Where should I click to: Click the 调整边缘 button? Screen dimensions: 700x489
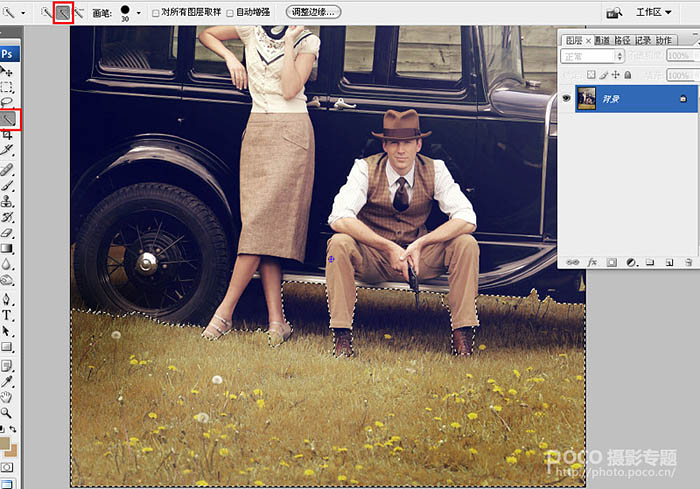(x=313, y=12)
